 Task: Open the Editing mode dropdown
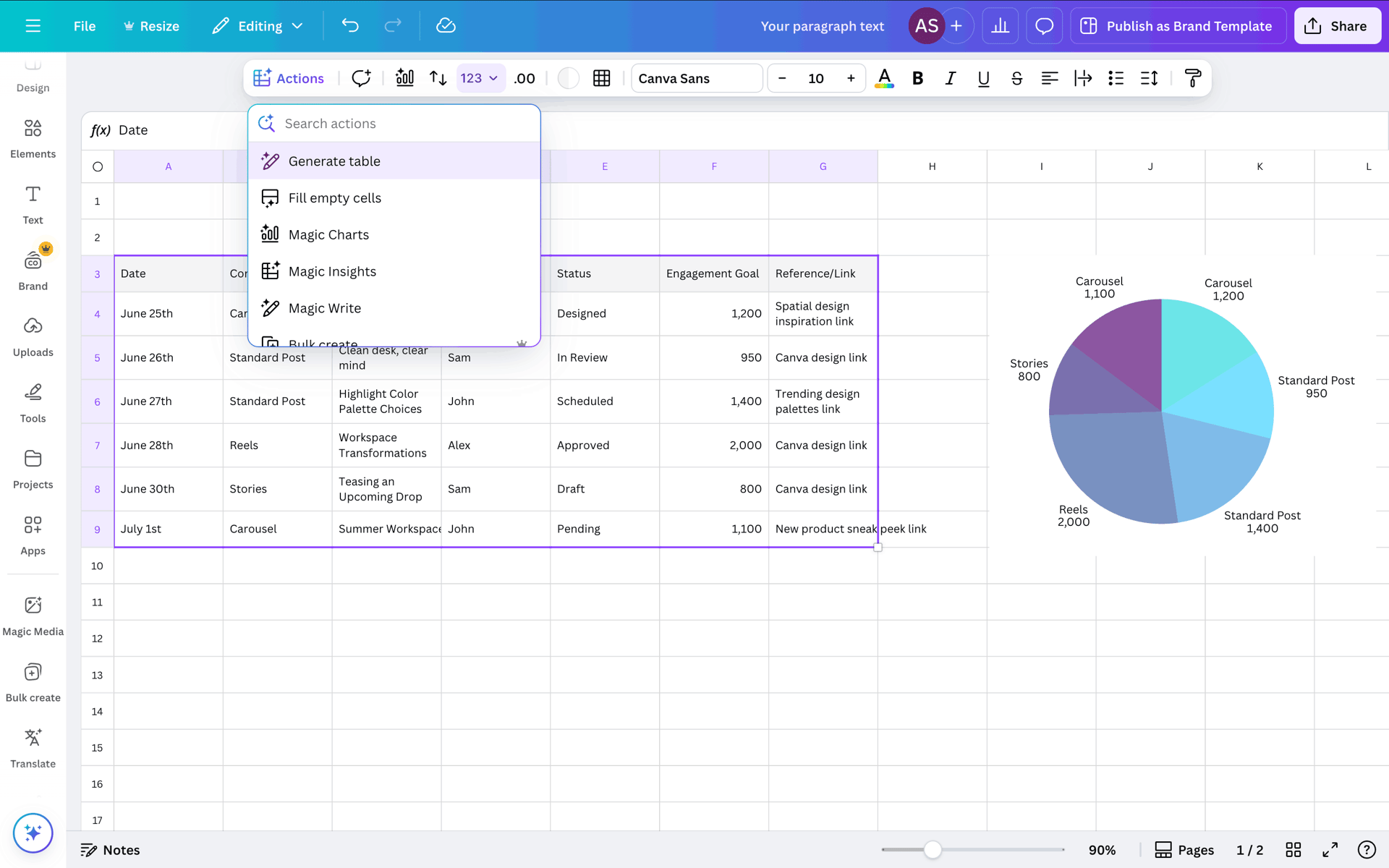(x=258, y=26)
